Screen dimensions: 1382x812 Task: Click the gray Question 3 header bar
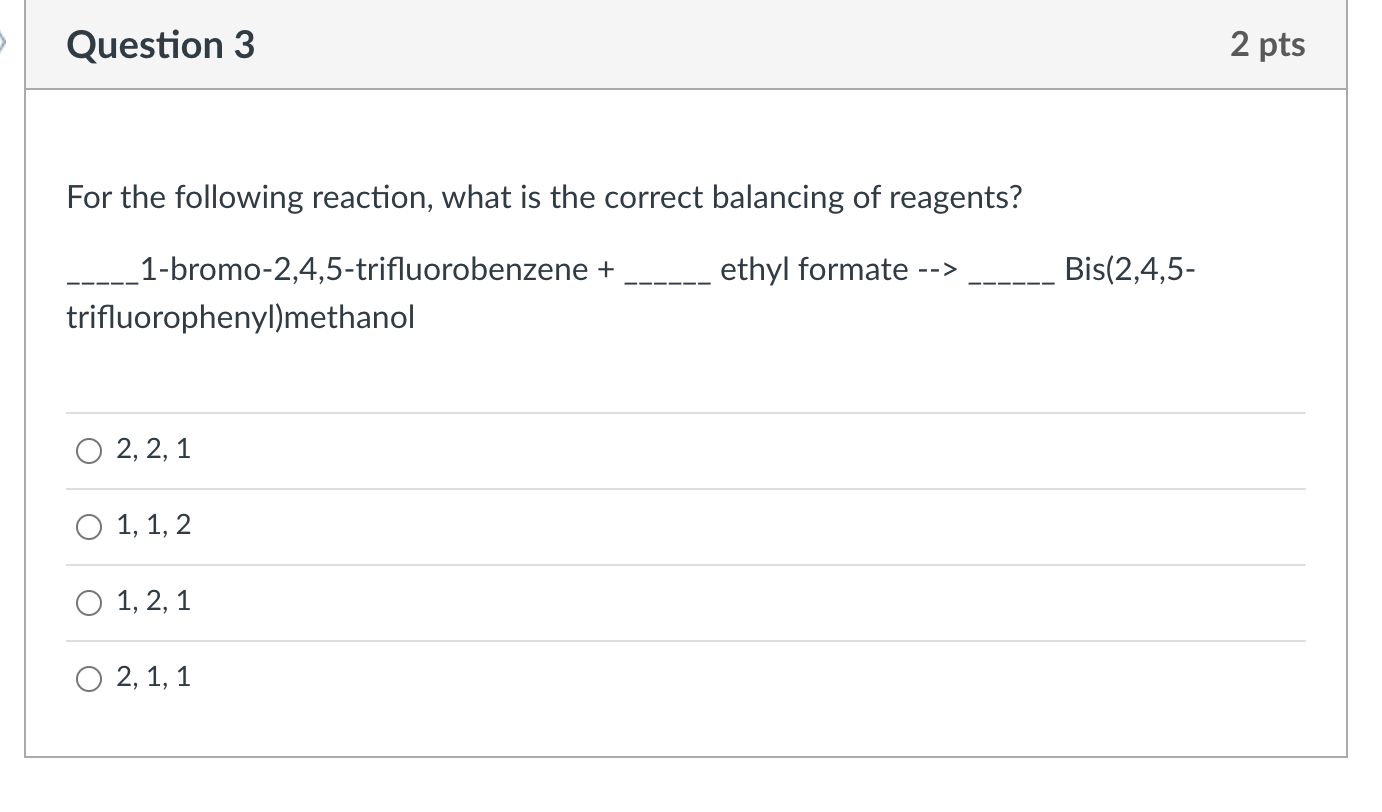(x=700, y=44)
